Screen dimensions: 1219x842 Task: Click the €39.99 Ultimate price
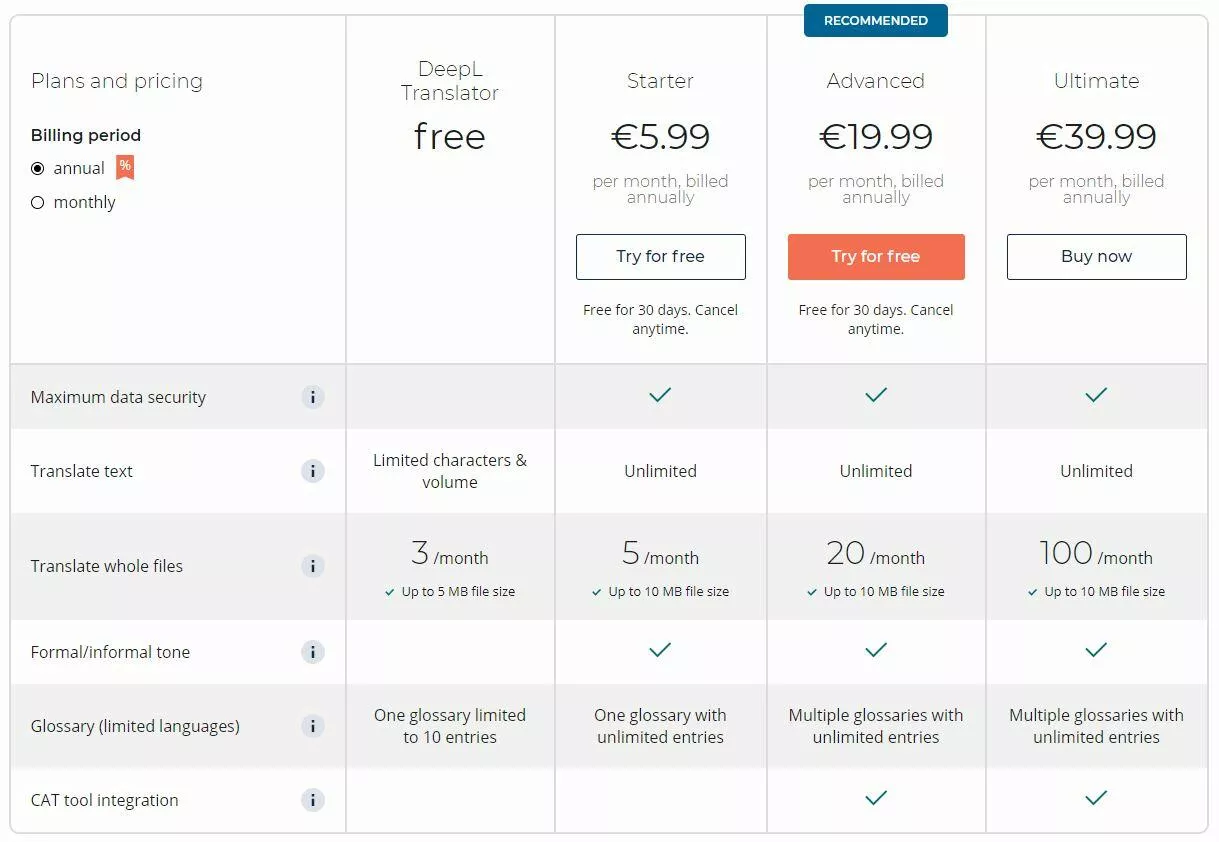pyautogui.click(x=1097, y=136)
